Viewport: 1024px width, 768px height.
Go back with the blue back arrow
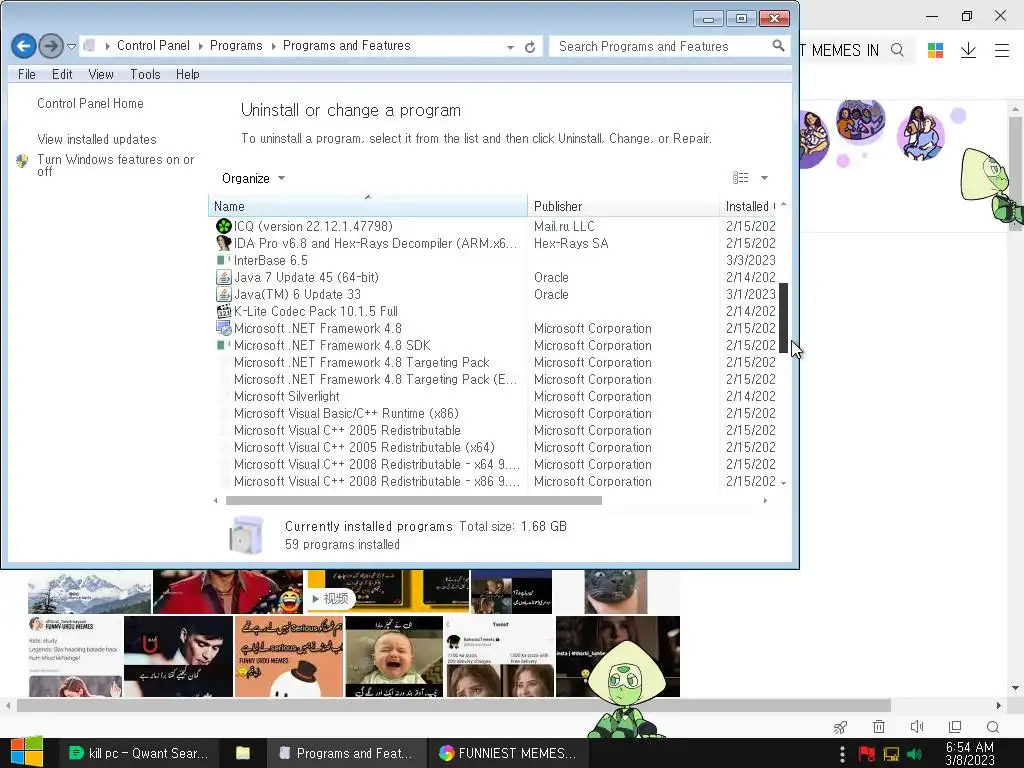coord(24,46)
